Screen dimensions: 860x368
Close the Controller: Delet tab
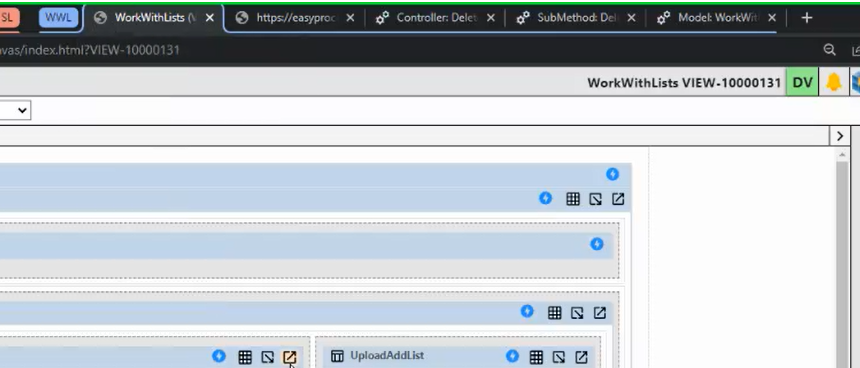coord(490,18)
